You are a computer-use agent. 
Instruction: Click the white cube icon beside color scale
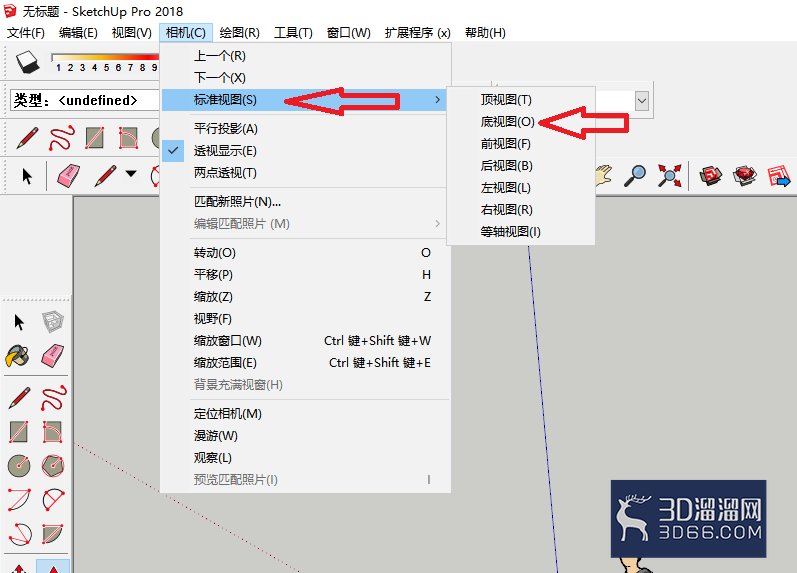(x=28, y=62)
